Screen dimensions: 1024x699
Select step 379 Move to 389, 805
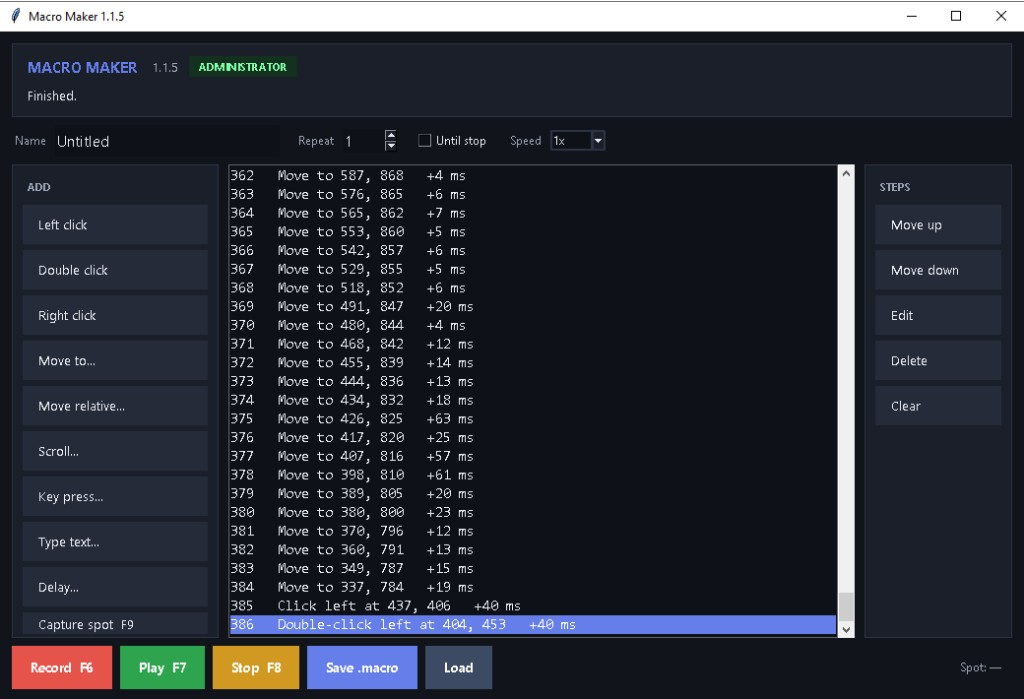pyautogui.click(x=533, y=494)
